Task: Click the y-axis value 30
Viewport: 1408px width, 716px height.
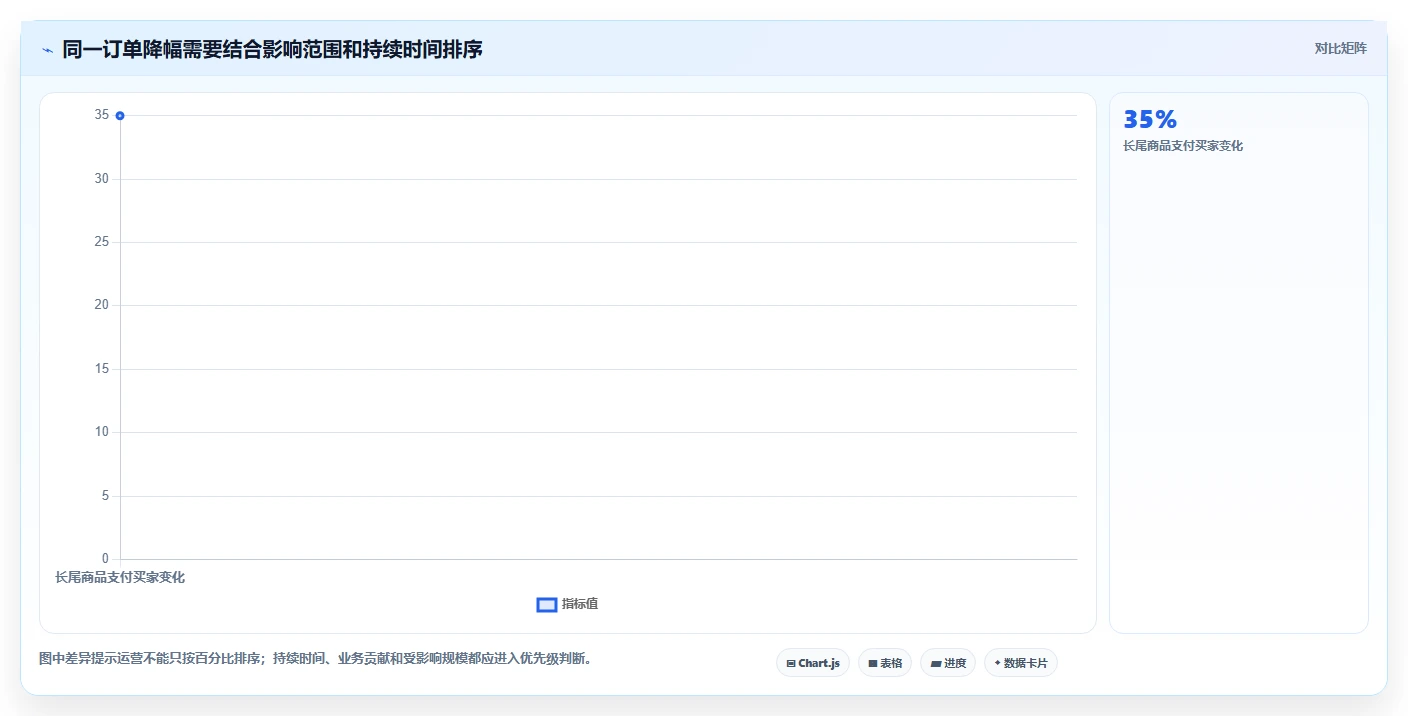Action: [101, 179]
